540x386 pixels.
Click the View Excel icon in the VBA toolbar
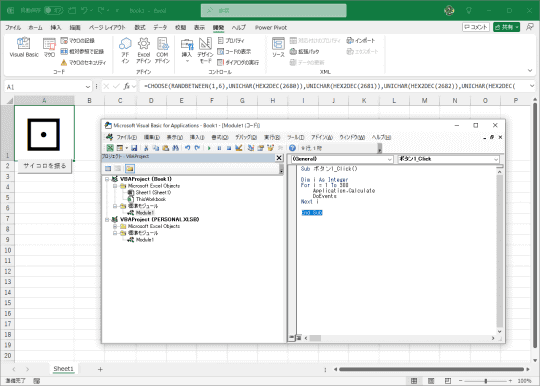point(110,148)
